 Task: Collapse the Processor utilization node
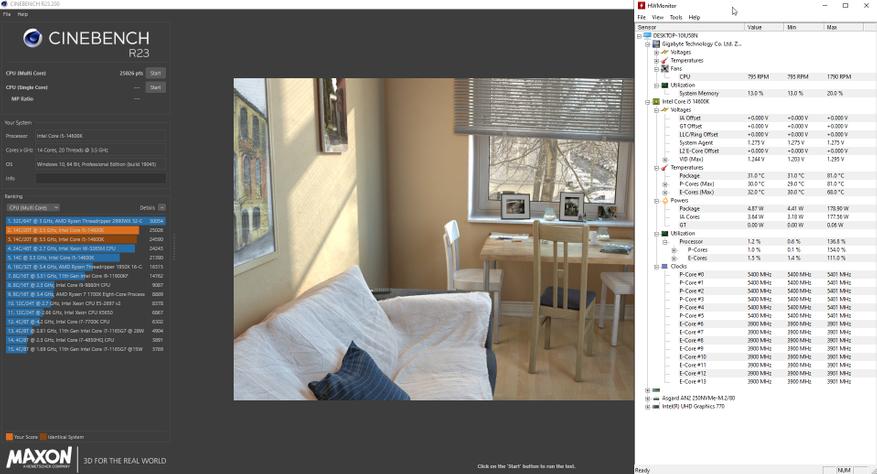click(x=665, y=242)
